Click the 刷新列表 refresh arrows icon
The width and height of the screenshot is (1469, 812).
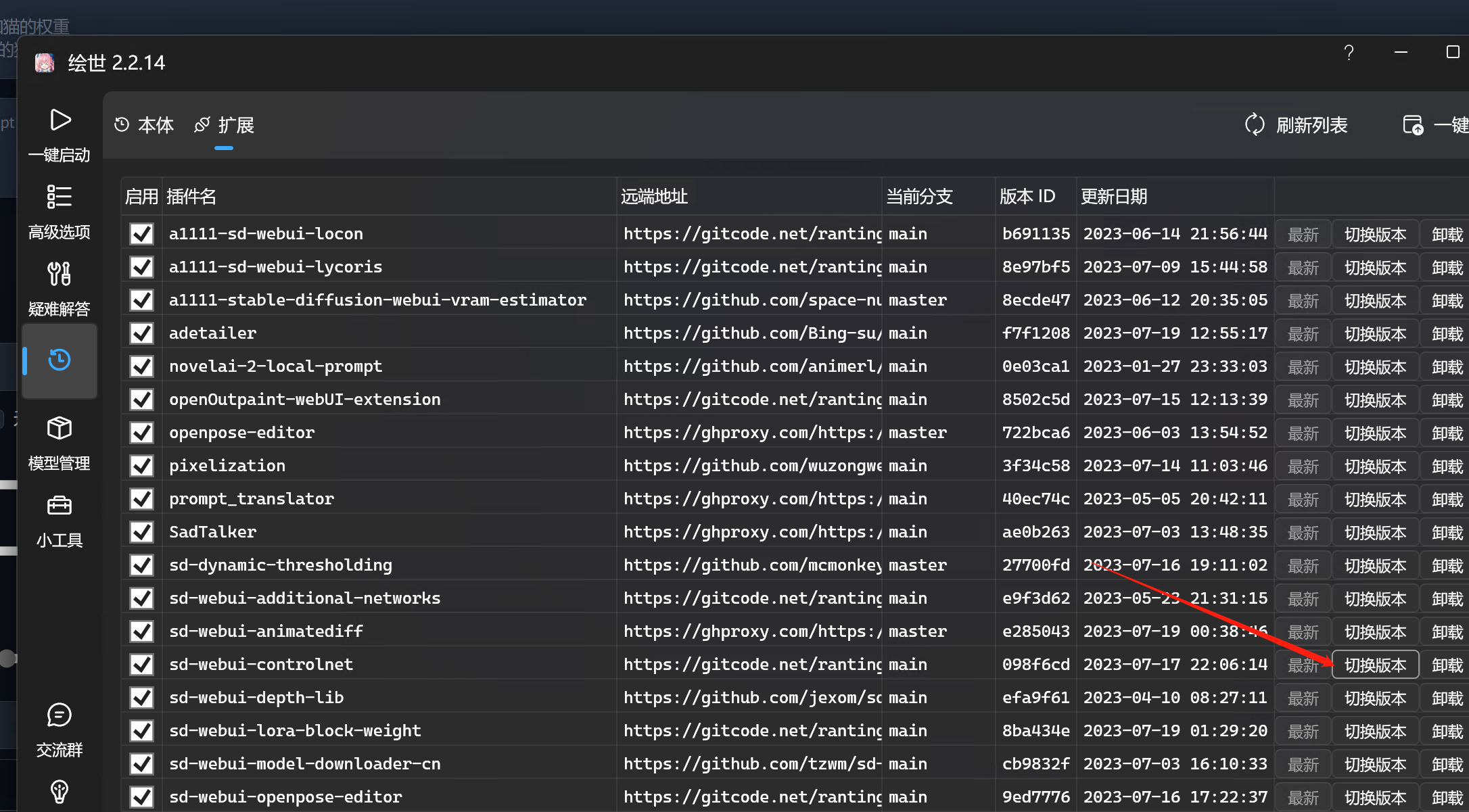[1255, 125]
